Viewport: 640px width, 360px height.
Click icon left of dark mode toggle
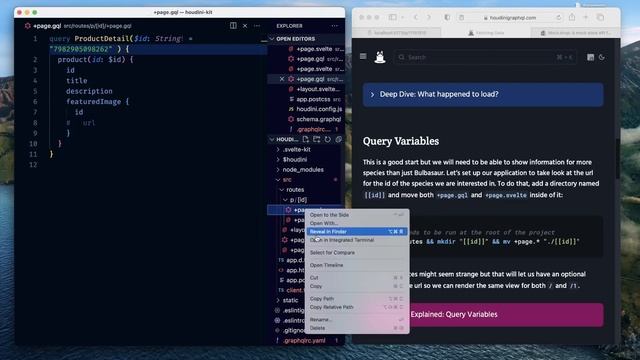pyautogui.click(x=590, y=57)
